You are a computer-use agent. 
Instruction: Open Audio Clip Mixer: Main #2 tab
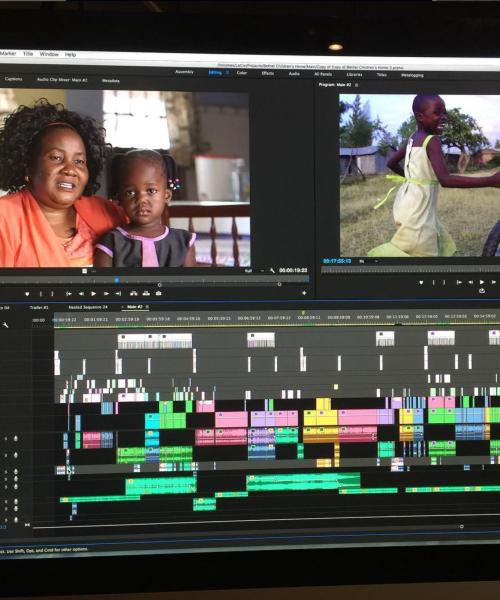click(62, 80)
